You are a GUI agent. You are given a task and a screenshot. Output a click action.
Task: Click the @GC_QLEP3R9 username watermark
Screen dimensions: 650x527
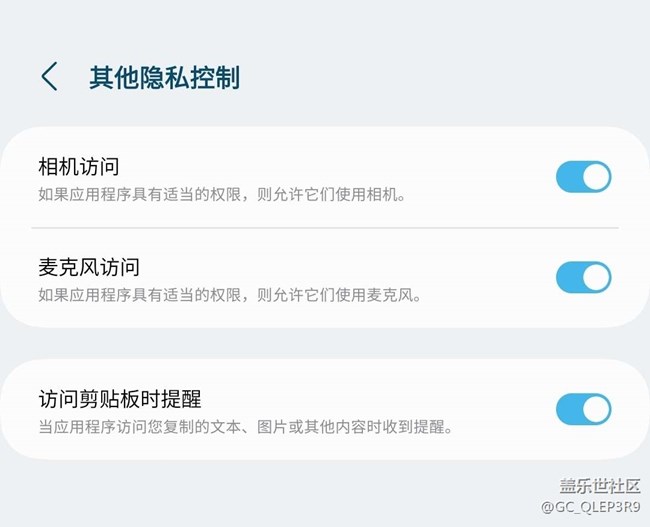click(583, 508)
